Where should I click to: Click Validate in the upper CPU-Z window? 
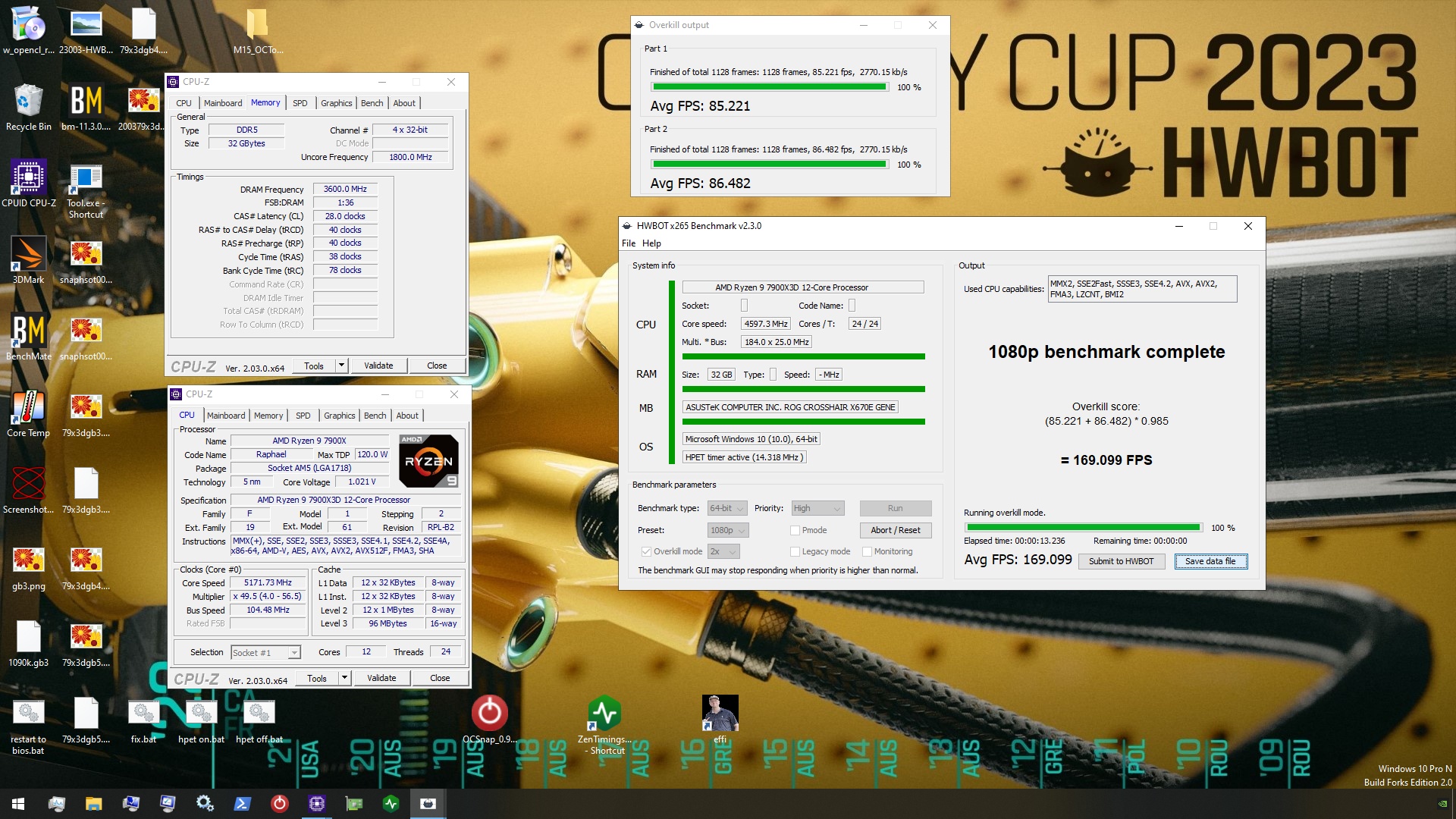(x=378, y=366)
